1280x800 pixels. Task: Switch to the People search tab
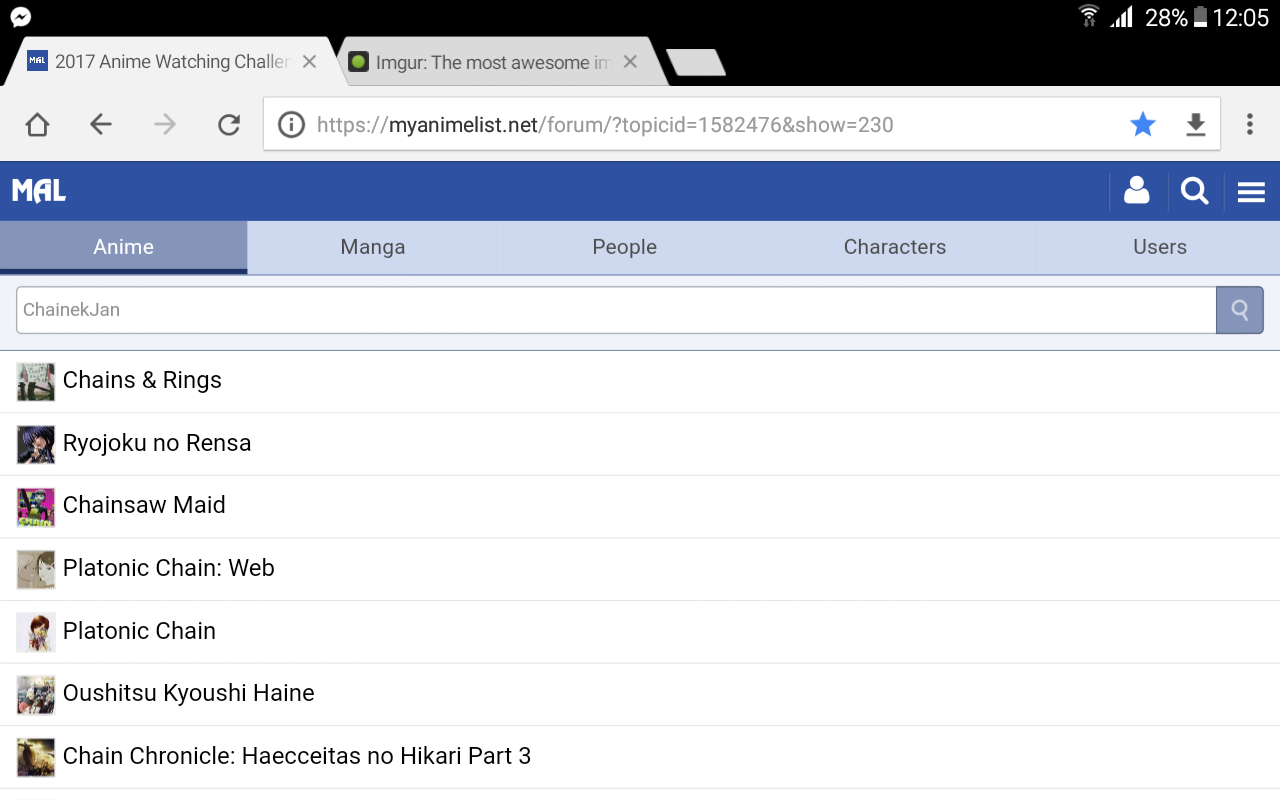[624, 247]
